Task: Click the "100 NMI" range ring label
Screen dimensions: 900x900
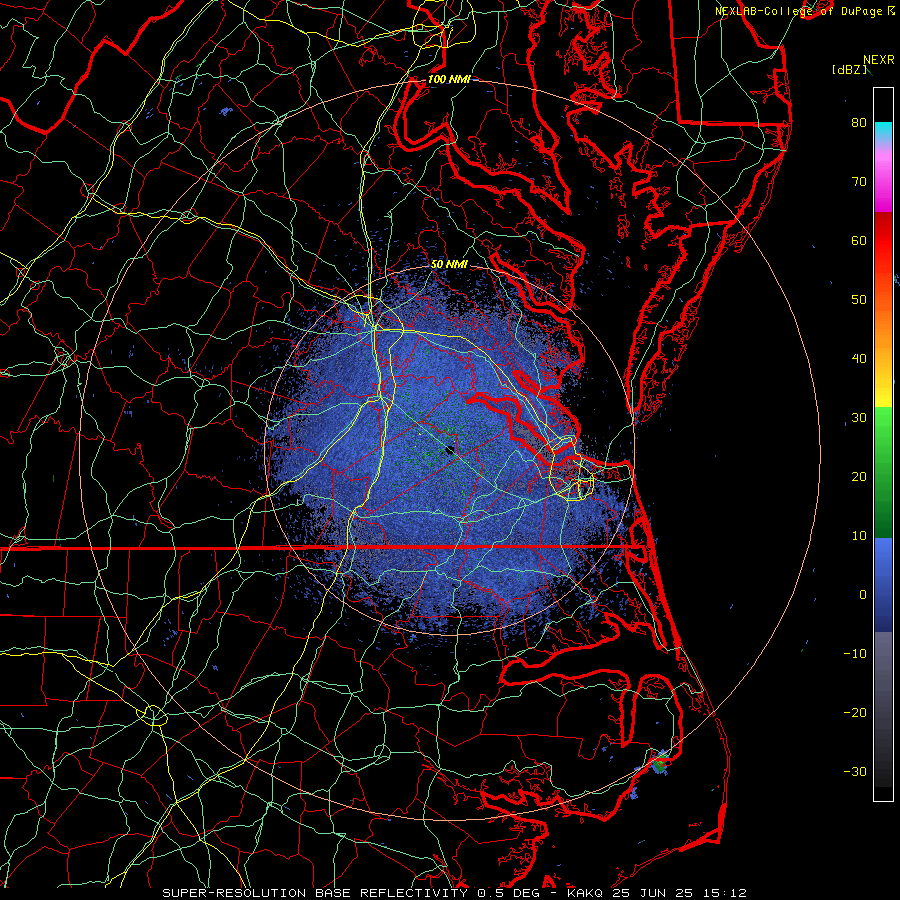Action: tap(449, 79)
